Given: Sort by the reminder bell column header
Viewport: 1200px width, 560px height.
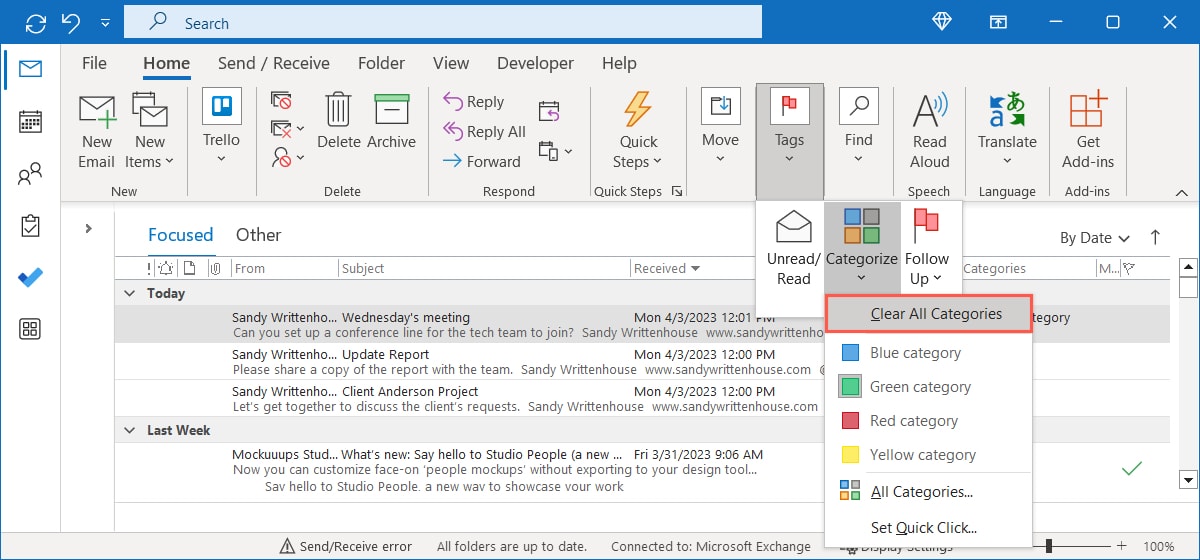Looking at the screenshot, I should (x=165, y=268).
